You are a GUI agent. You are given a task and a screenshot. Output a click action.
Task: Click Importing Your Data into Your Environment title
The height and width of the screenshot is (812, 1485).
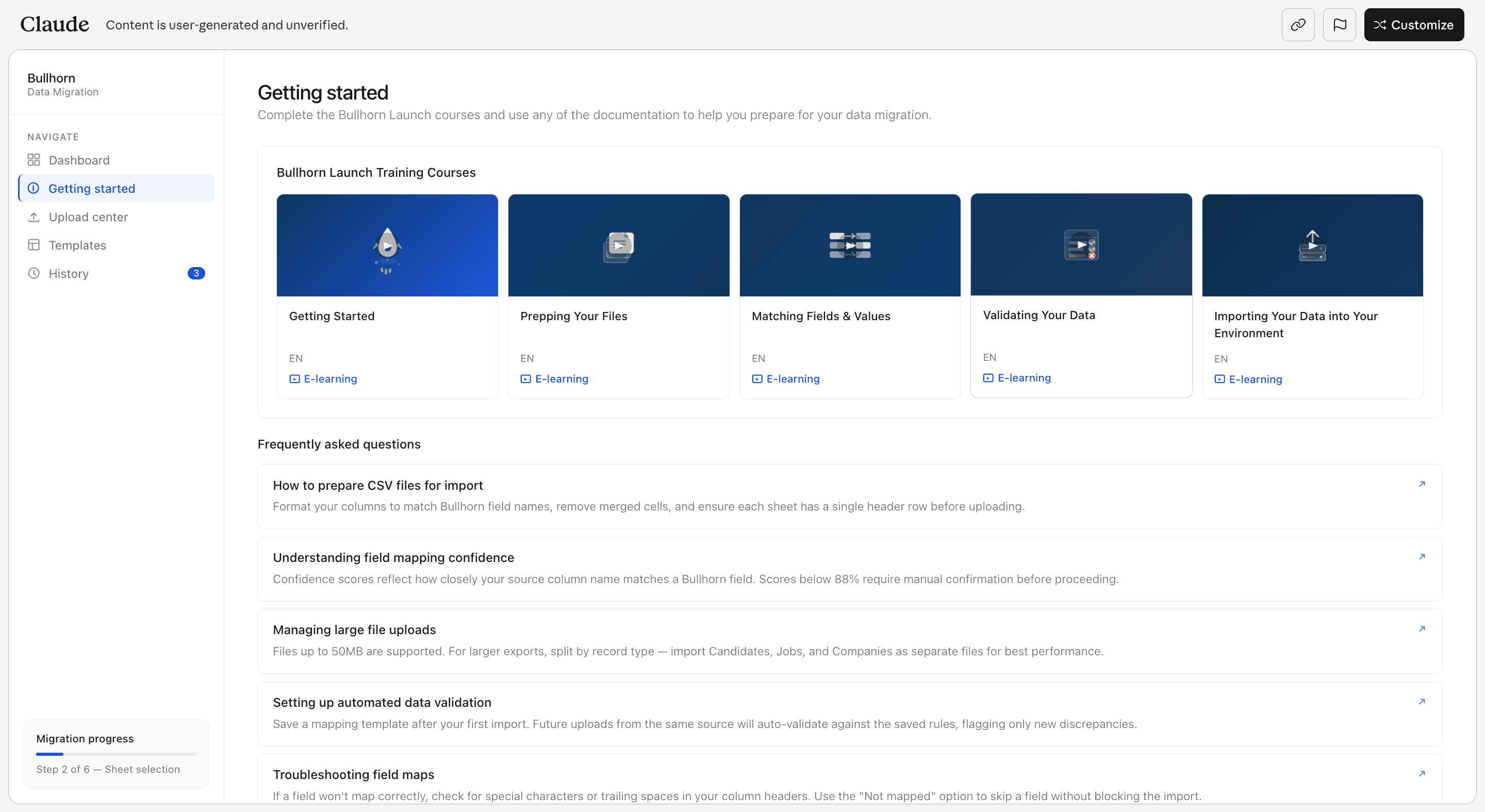[x=1296, y=324]
